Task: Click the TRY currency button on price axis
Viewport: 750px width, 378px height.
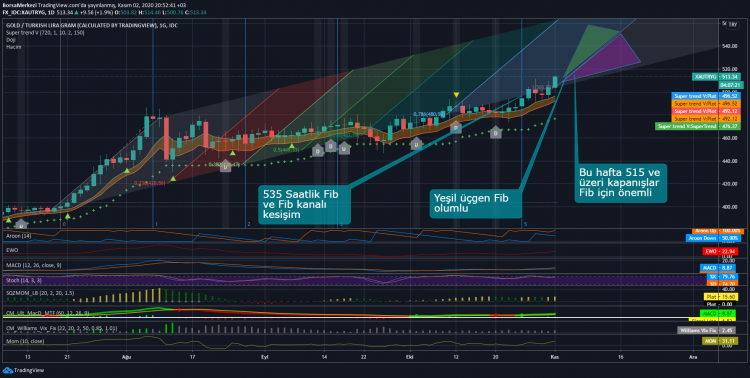Action: pos(733,25)
